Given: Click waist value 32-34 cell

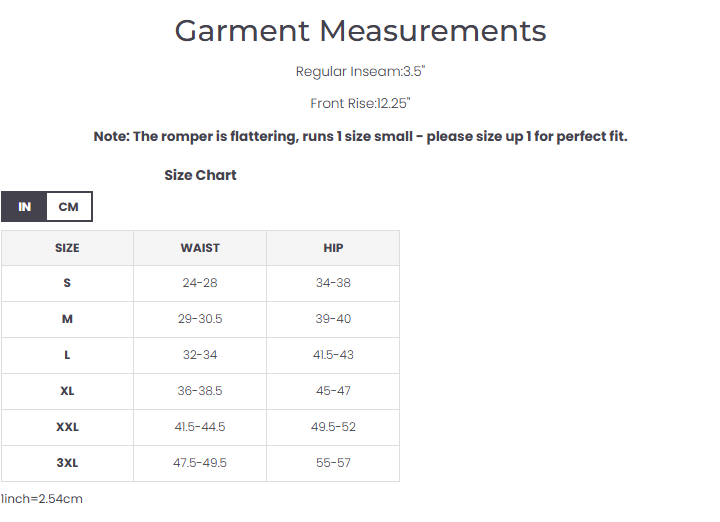Looking at the screenshot, I should [200, 355].
